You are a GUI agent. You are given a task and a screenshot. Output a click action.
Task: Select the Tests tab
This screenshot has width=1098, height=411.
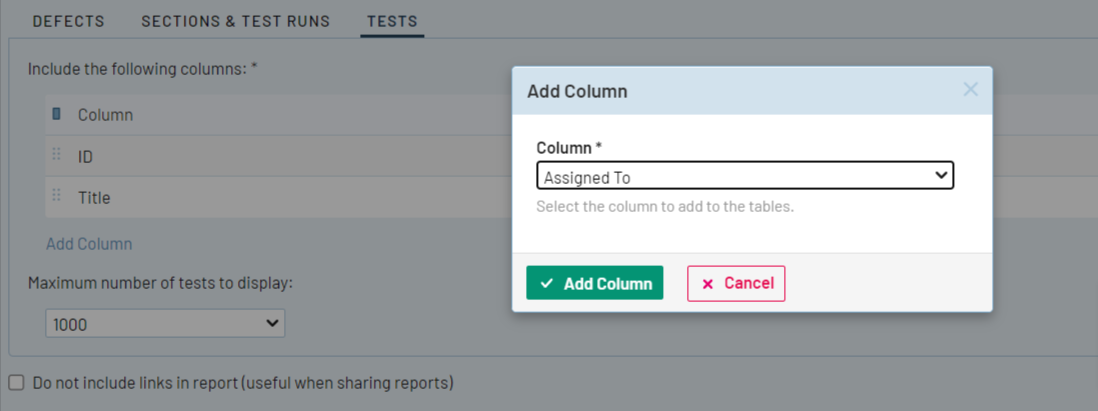pos(392,21)
